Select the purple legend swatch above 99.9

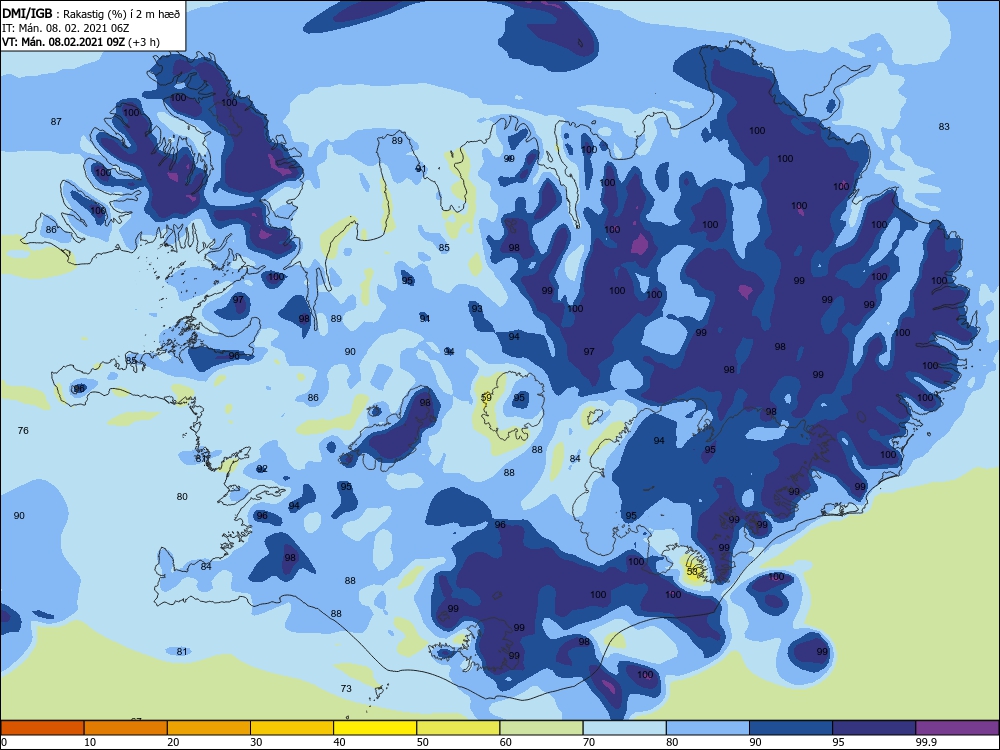pyautogui.click(x=957, y=728)
